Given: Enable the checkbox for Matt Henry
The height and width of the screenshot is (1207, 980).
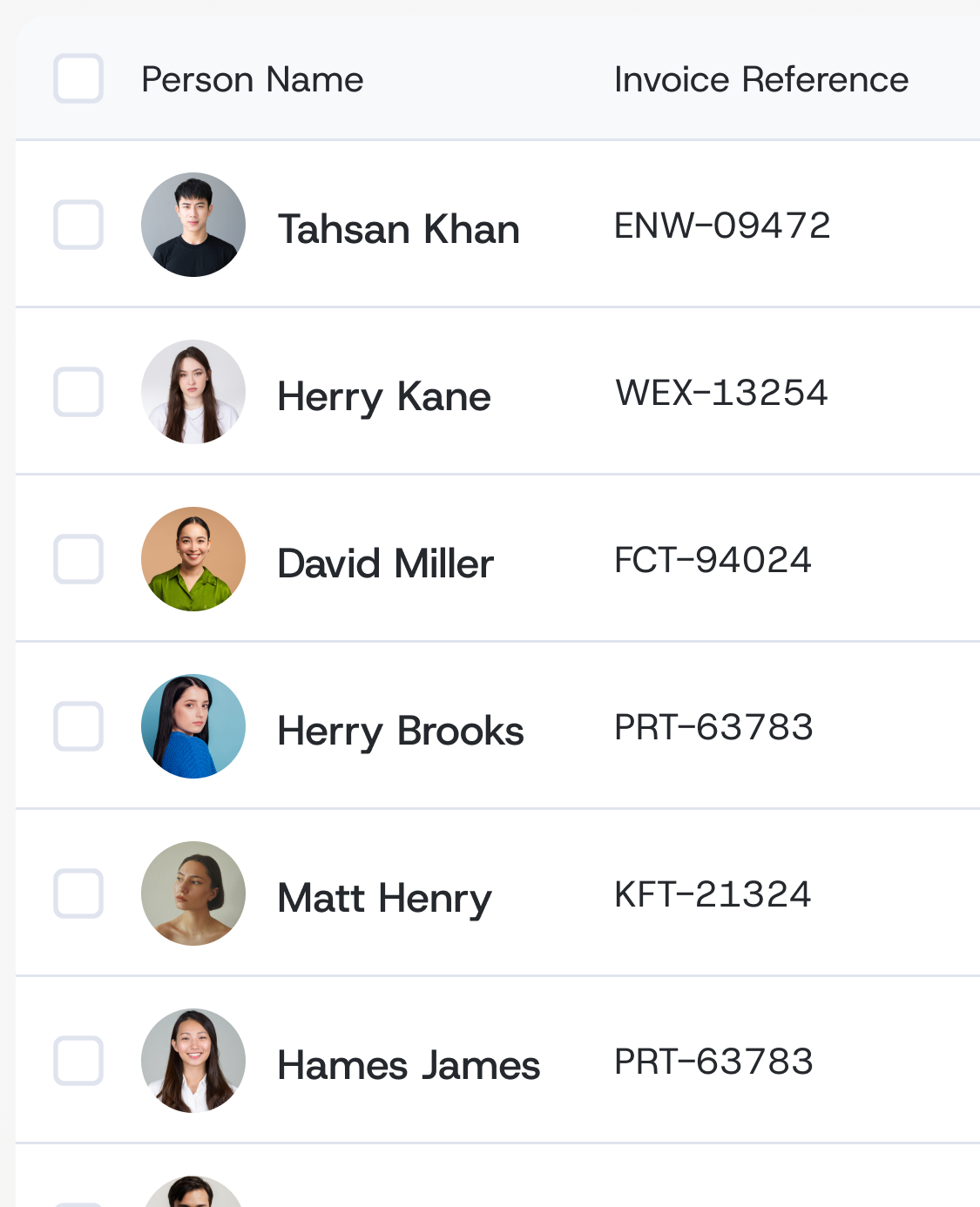Looking at the screenshot, I should point(78,893).
